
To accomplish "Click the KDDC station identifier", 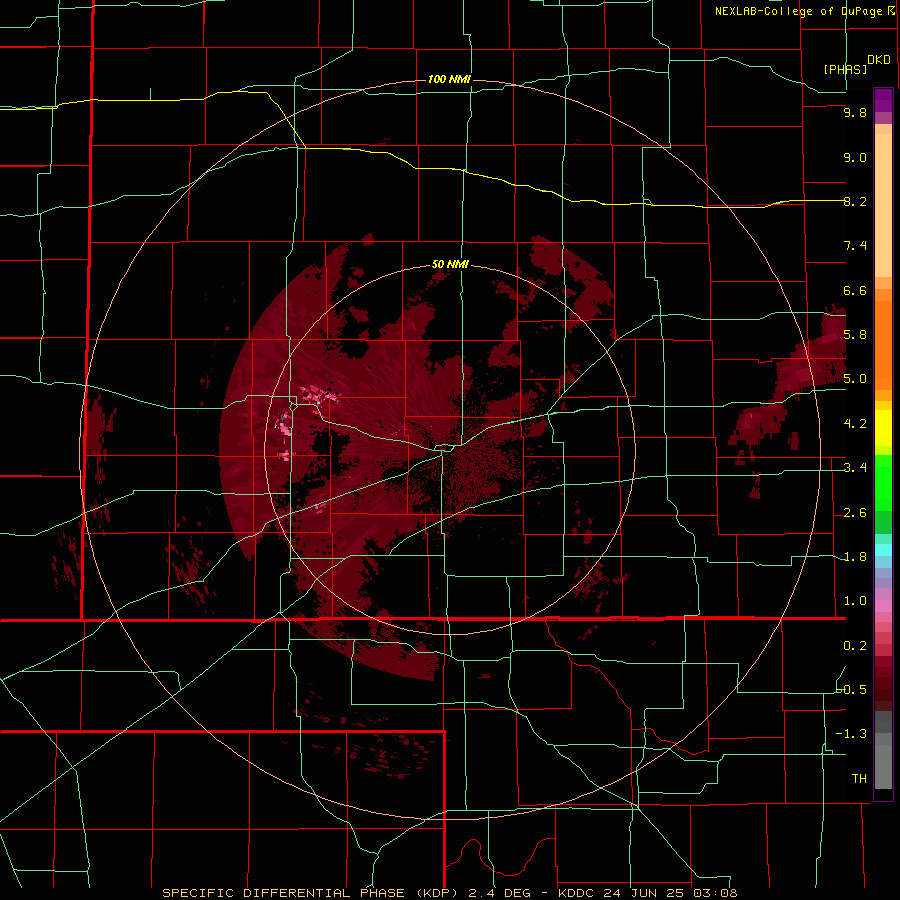I will click(575, 893).
